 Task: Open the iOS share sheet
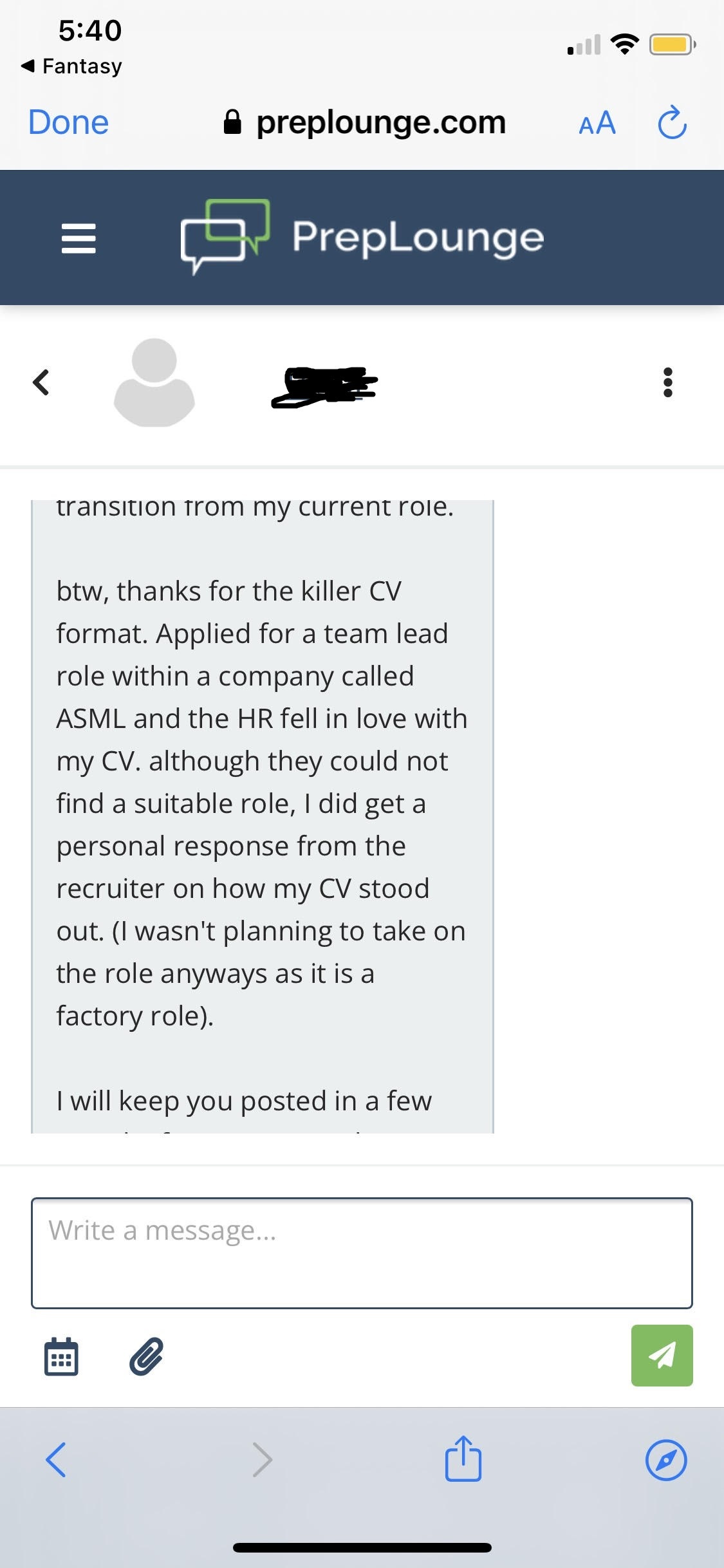pyautogui.click(x=463, y=1458)
